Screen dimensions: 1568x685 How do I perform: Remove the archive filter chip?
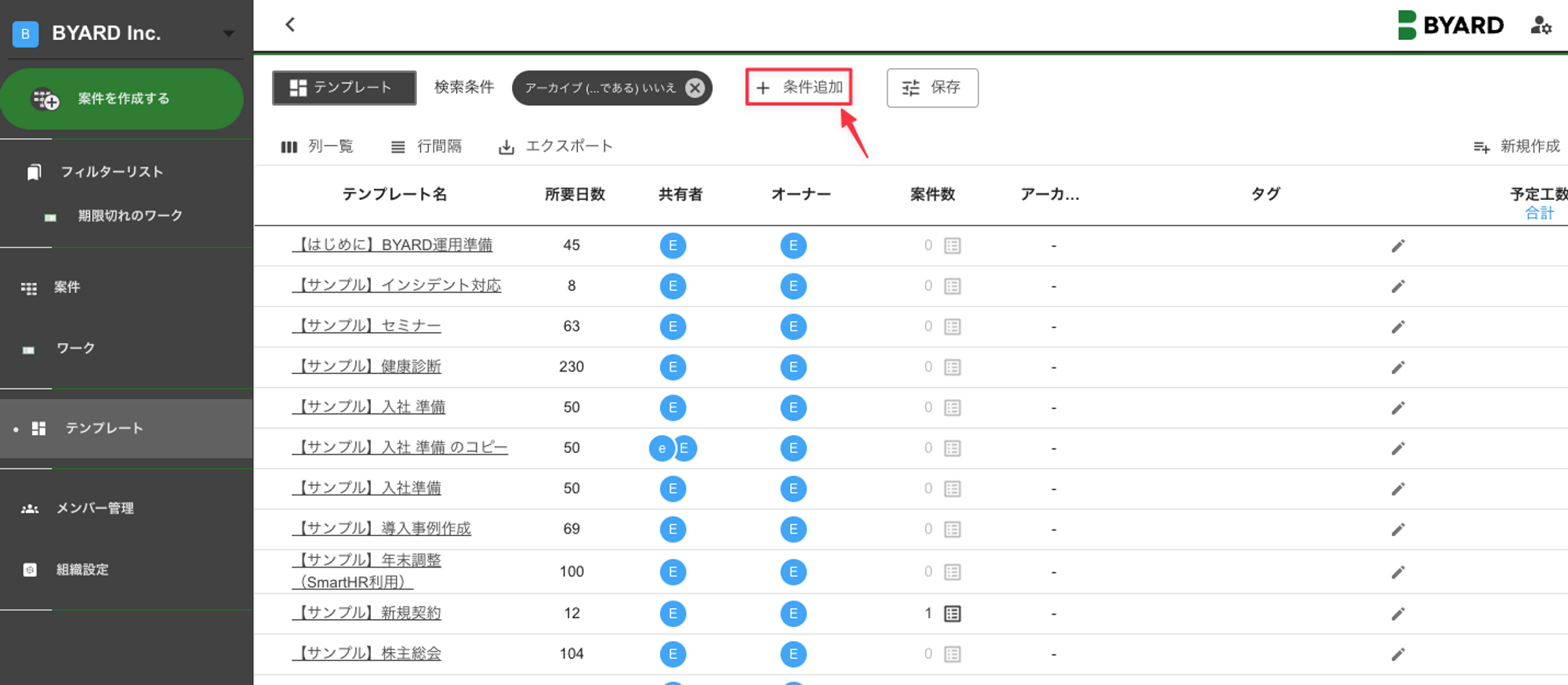tap(695, 88)
